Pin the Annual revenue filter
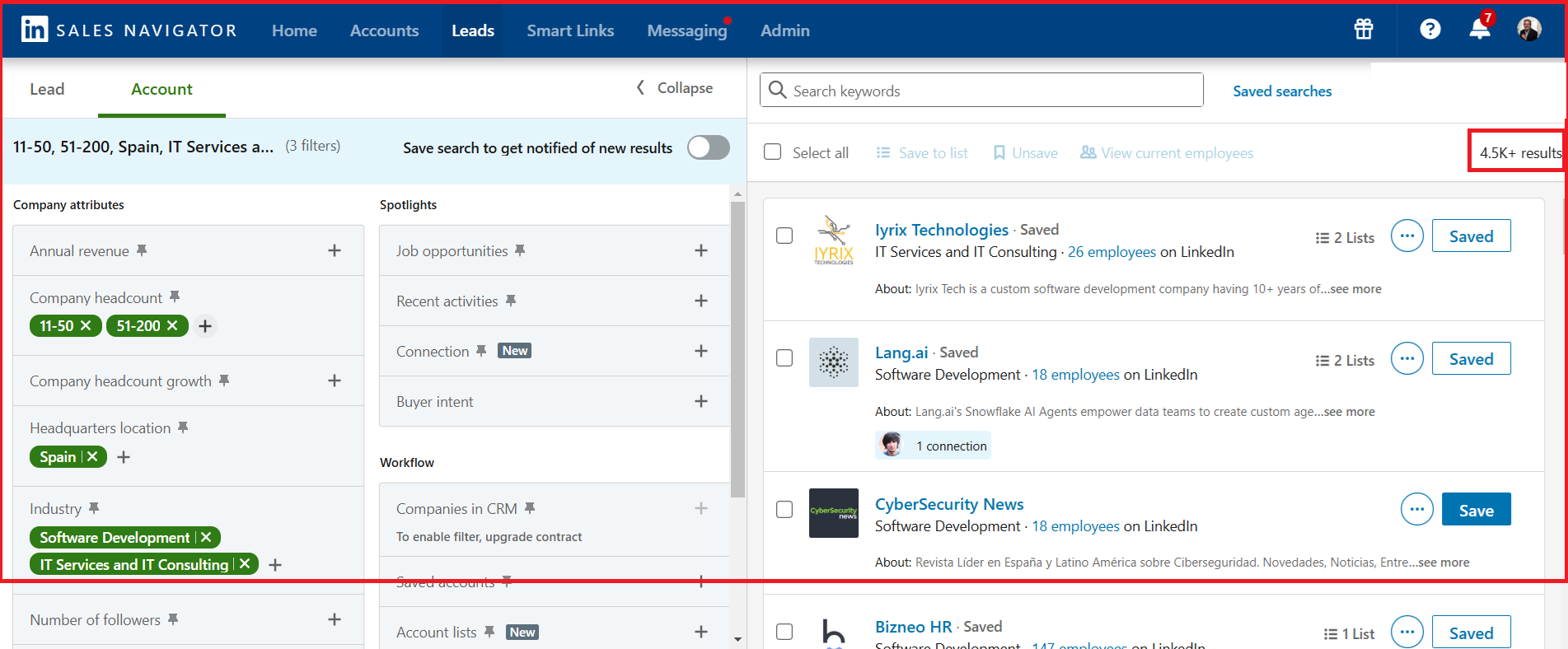 tap(142, 250)
